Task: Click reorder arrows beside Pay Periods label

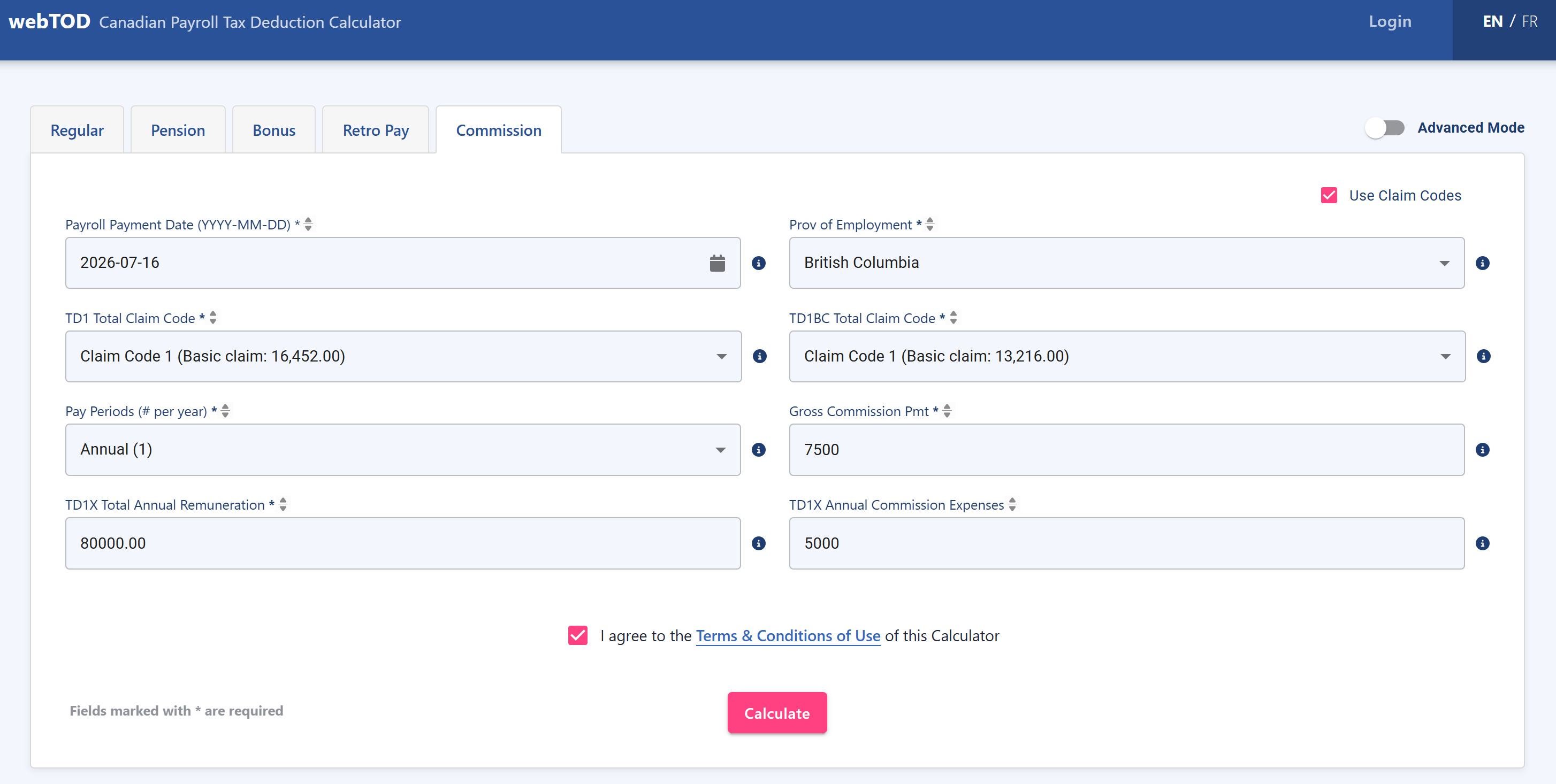Action: point(225,411)
